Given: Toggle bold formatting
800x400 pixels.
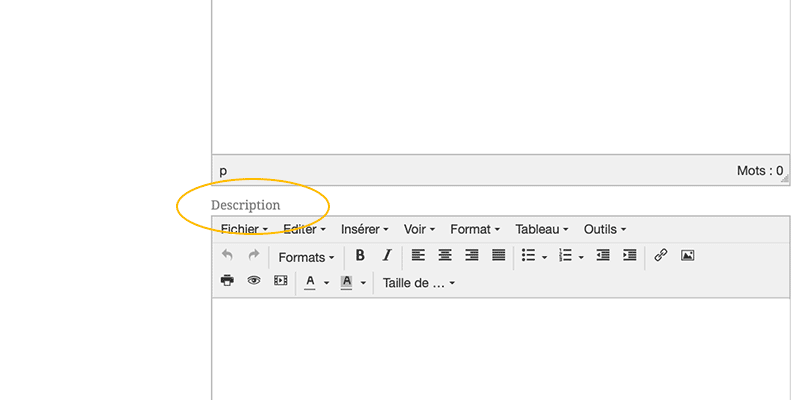Looking at the screenshot, I should coord(360,256).
